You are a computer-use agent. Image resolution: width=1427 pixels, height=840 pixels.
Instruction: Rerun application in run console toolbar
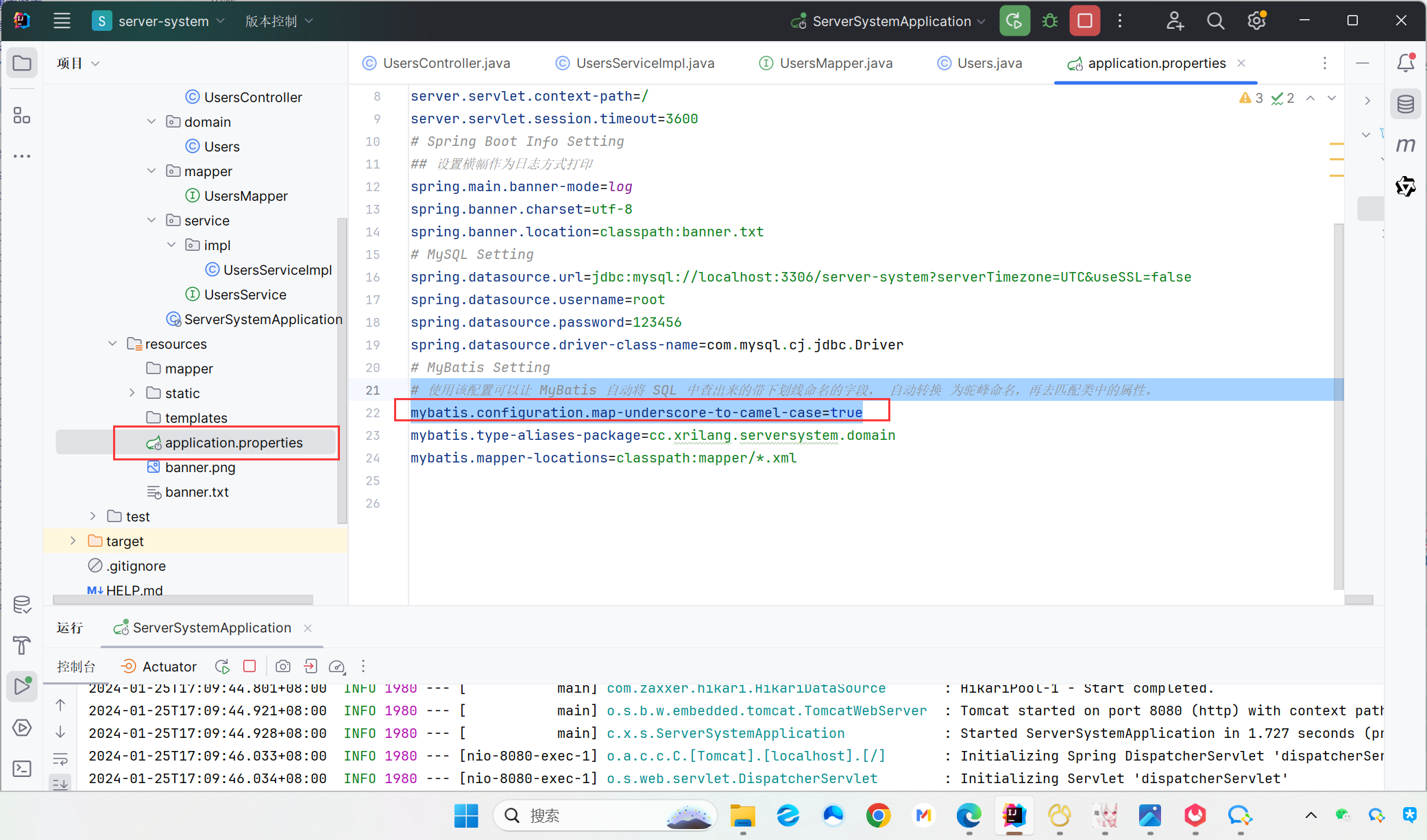coord(222,666)
